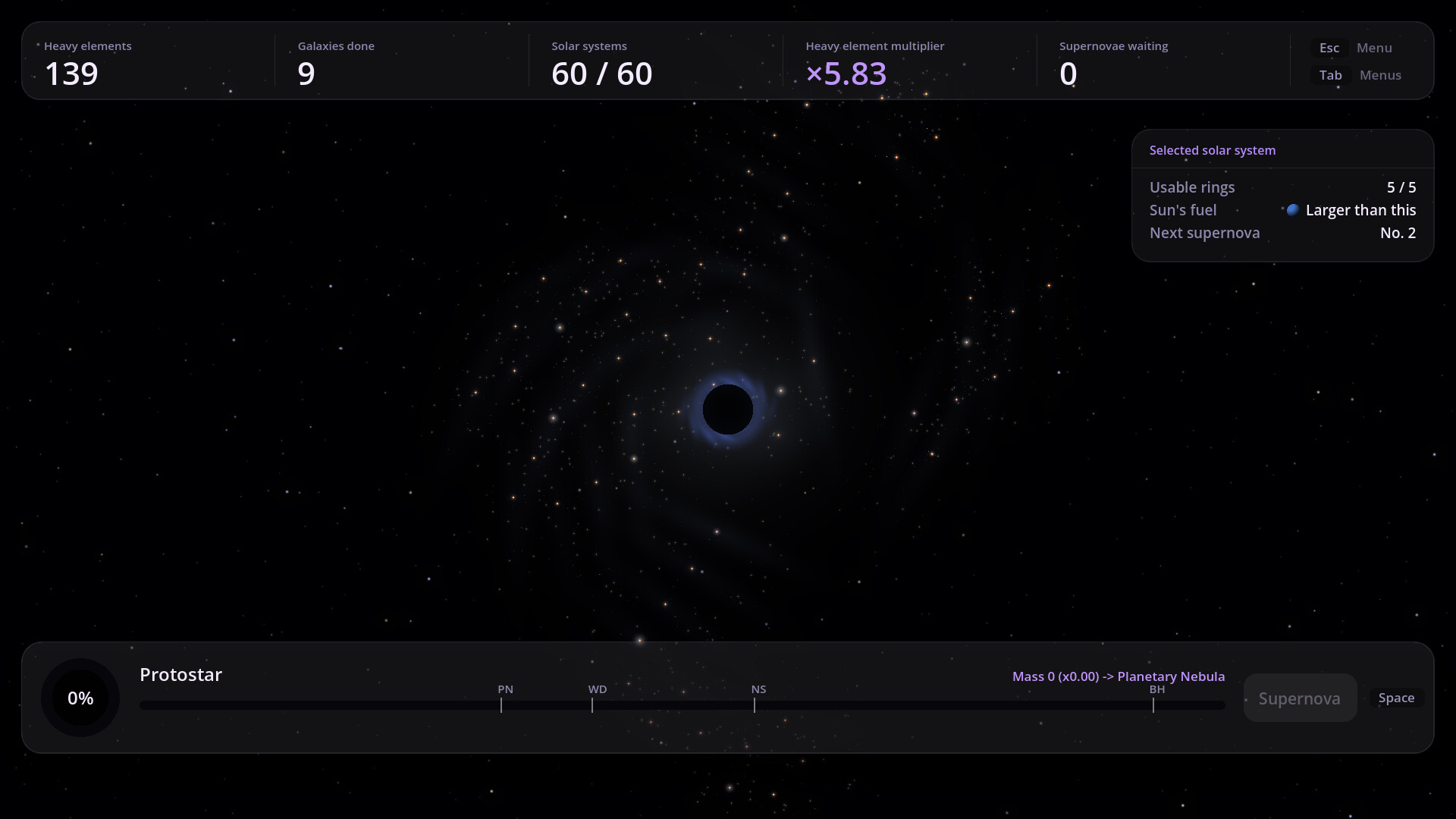The width and height of the screenshot is (1456, 819).
Task: Click the Protostar mass progress bar
Action: click(x=682, y=705)
